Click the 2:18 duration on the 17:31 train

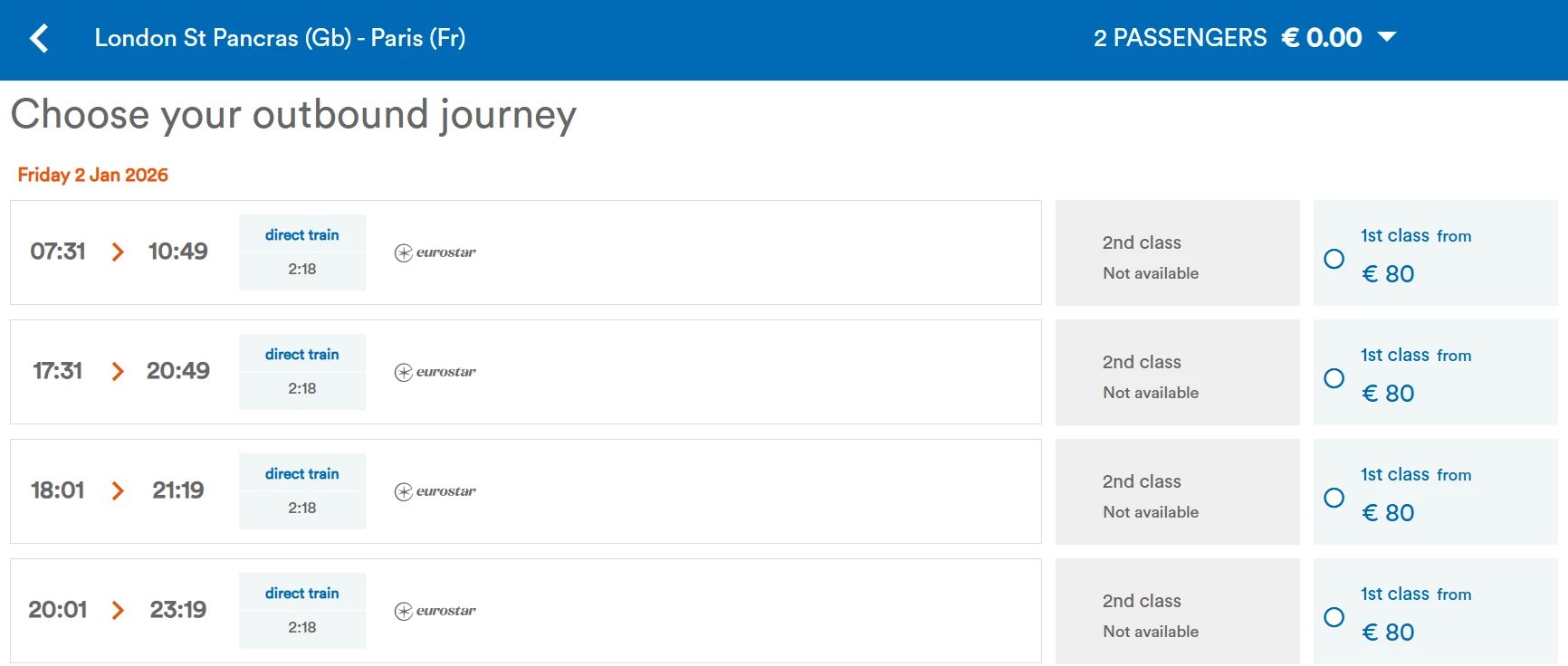301,388
